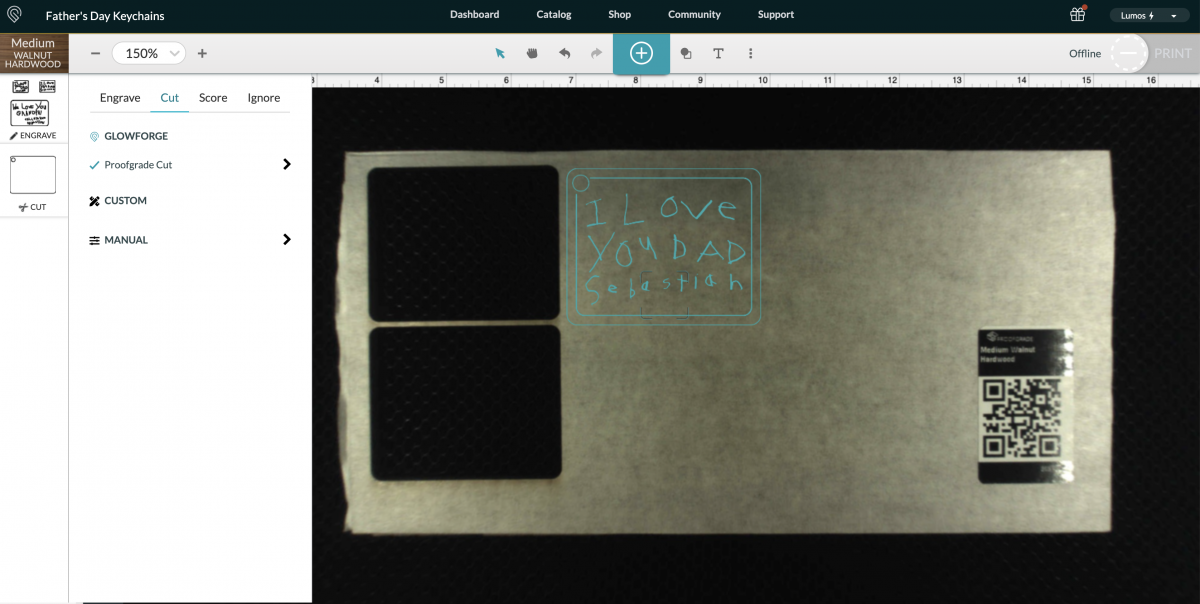Select the second small engrave thumbnail
This screenshot has height=604, width=1200.
tap(47, 87)
